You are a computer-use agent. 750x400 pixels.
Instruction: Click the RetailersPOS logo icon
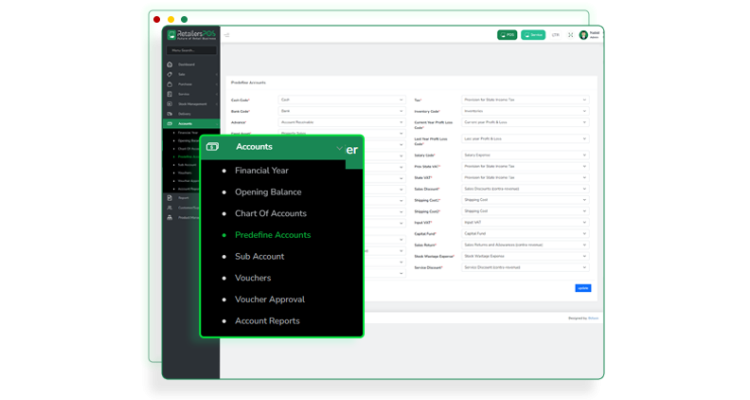pos(172,35)
